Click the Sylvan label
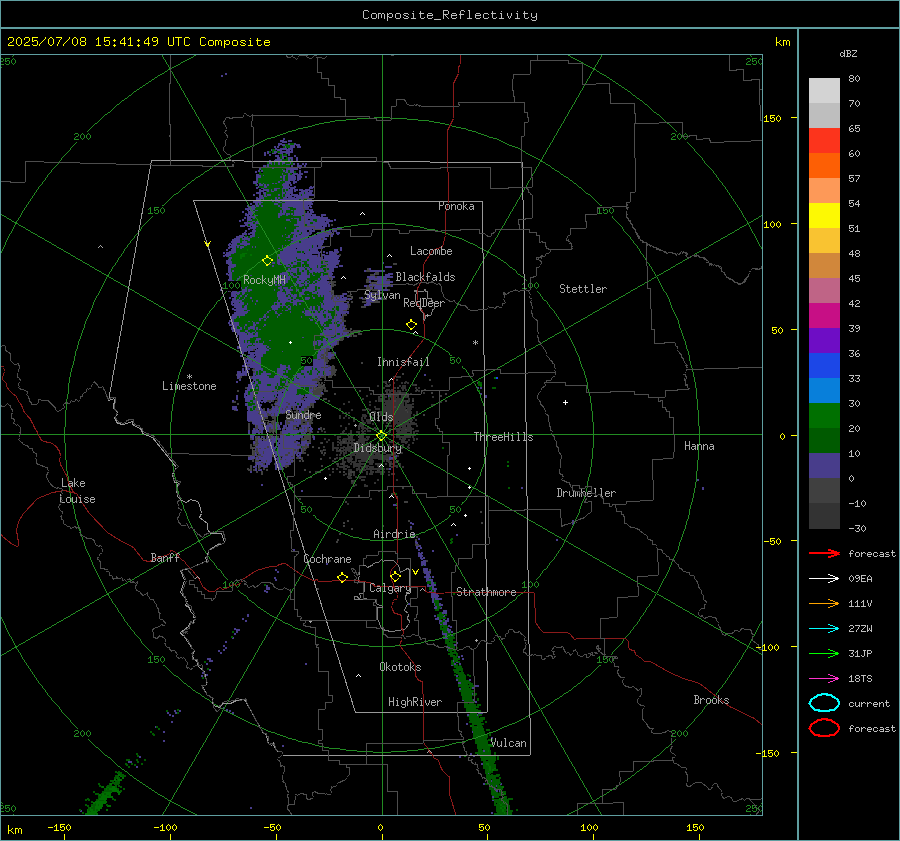The image size is (900, 841). coord(382,295)
